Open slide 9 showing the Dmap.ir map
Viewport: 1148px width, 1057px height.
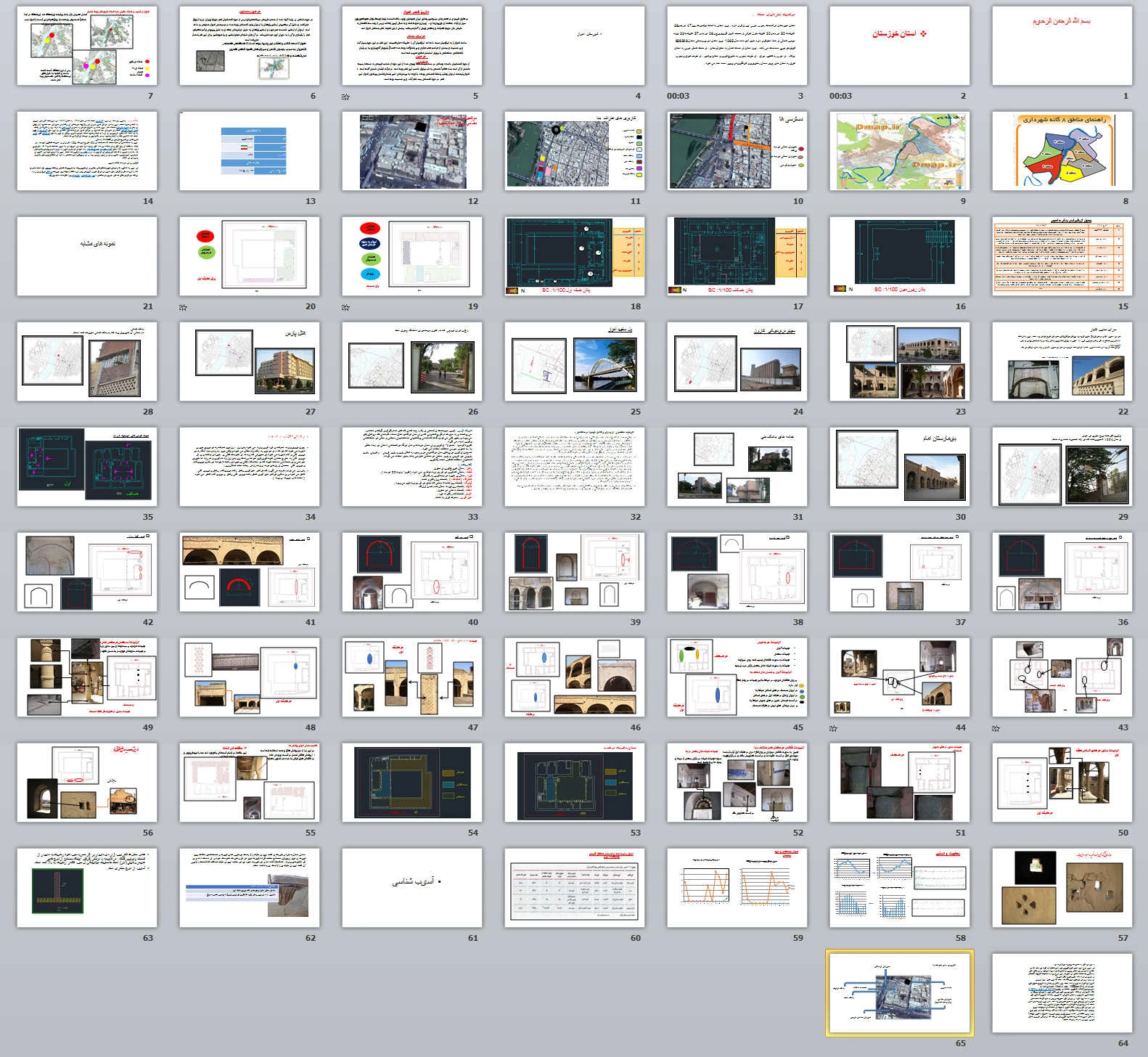(899, 151)
